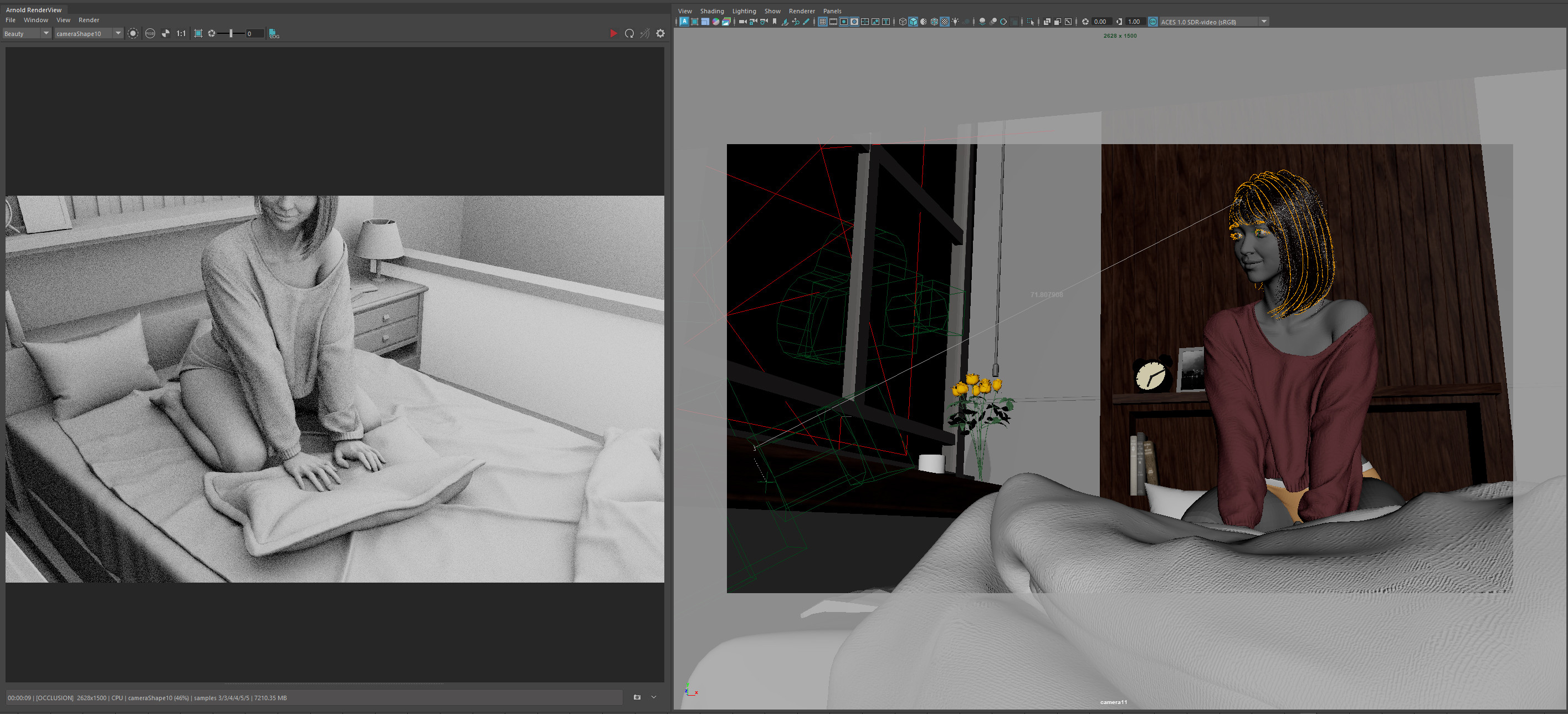Open the RenderView View menu
Viewport: 1568px width, 714px height.
click(63, 20)
